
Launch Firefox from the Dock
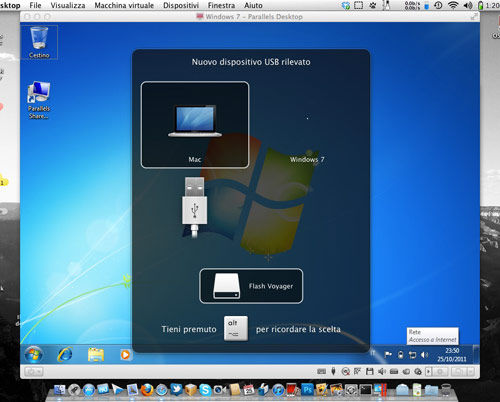pos(147,390)
